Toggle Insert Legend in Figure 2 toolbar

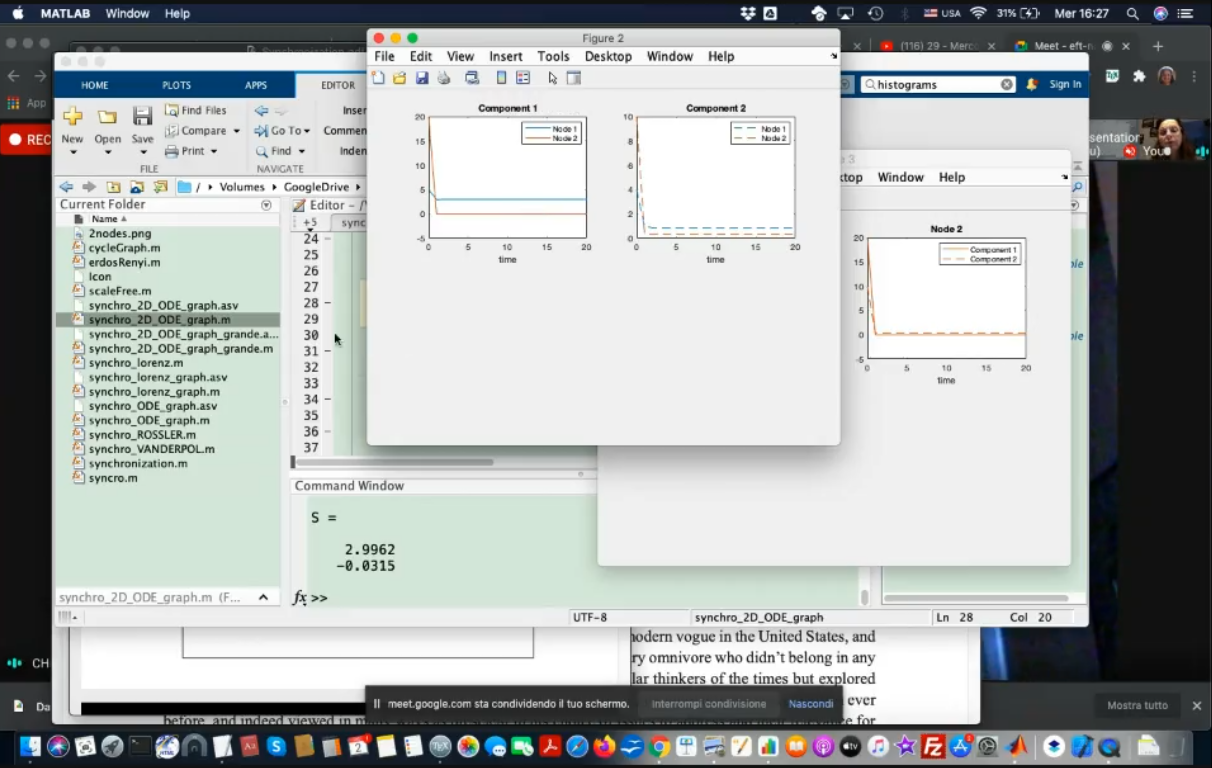point(523,78)
